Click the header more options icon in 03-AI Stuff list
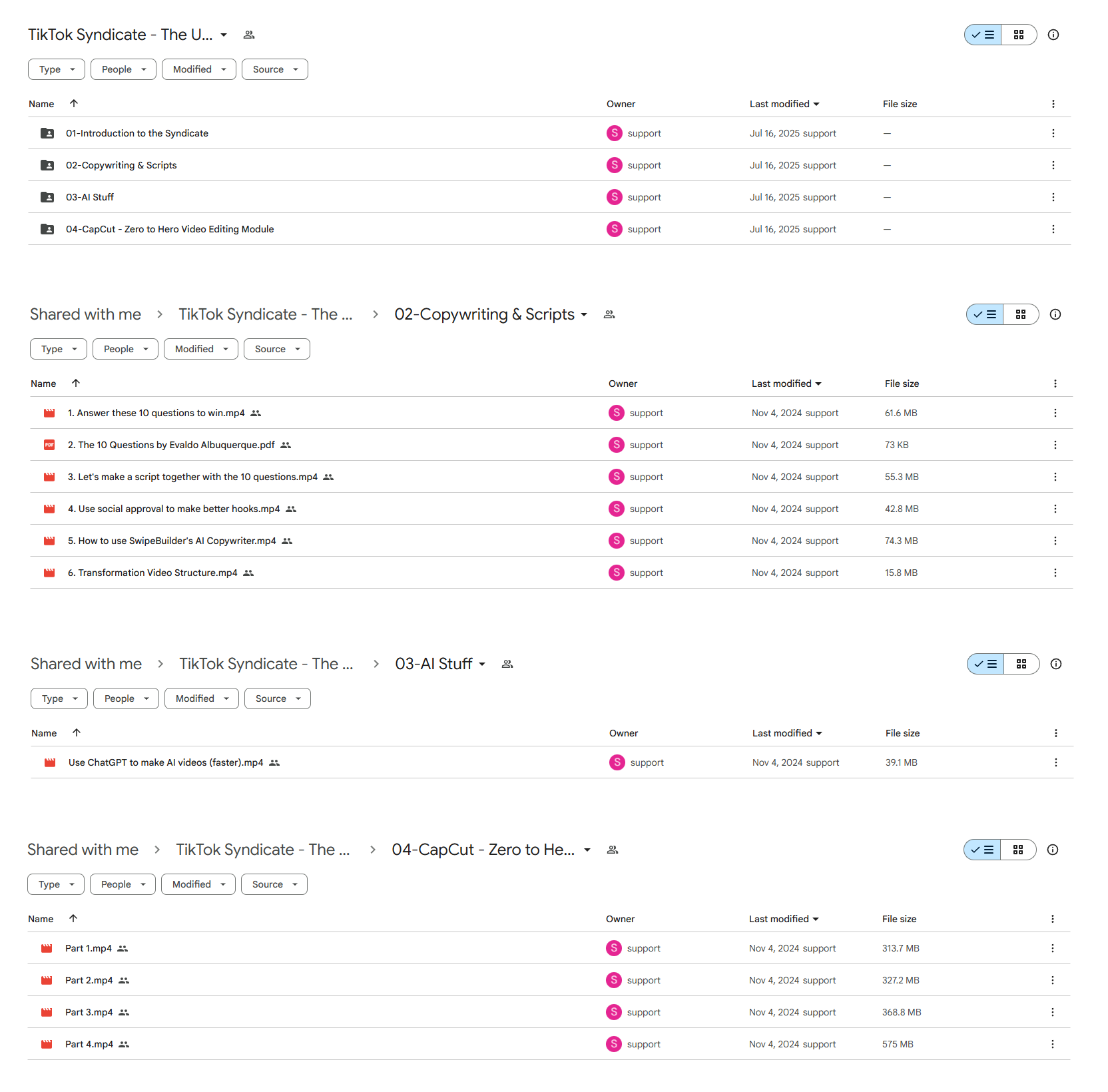 (1056, 733)
